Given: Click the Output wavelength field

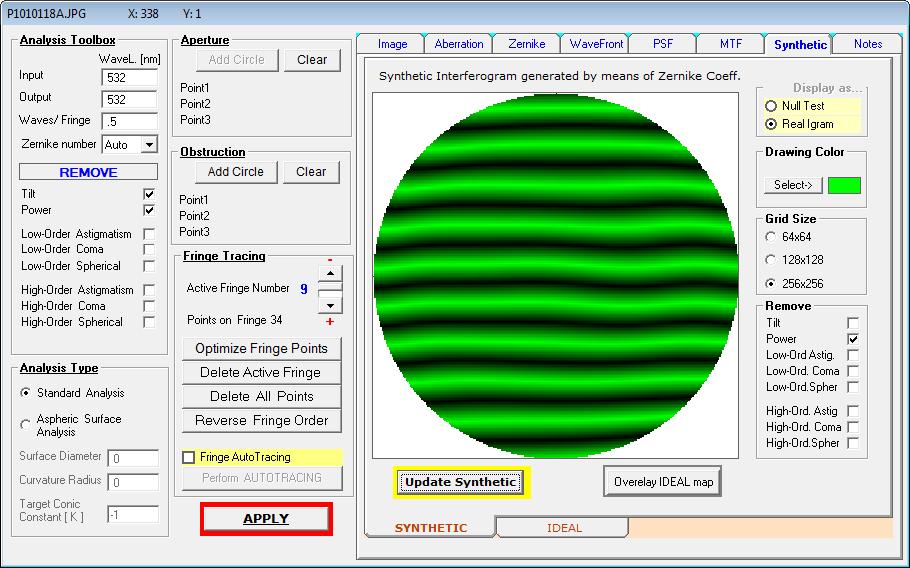Looking at the screenshot, I should 129,99.
